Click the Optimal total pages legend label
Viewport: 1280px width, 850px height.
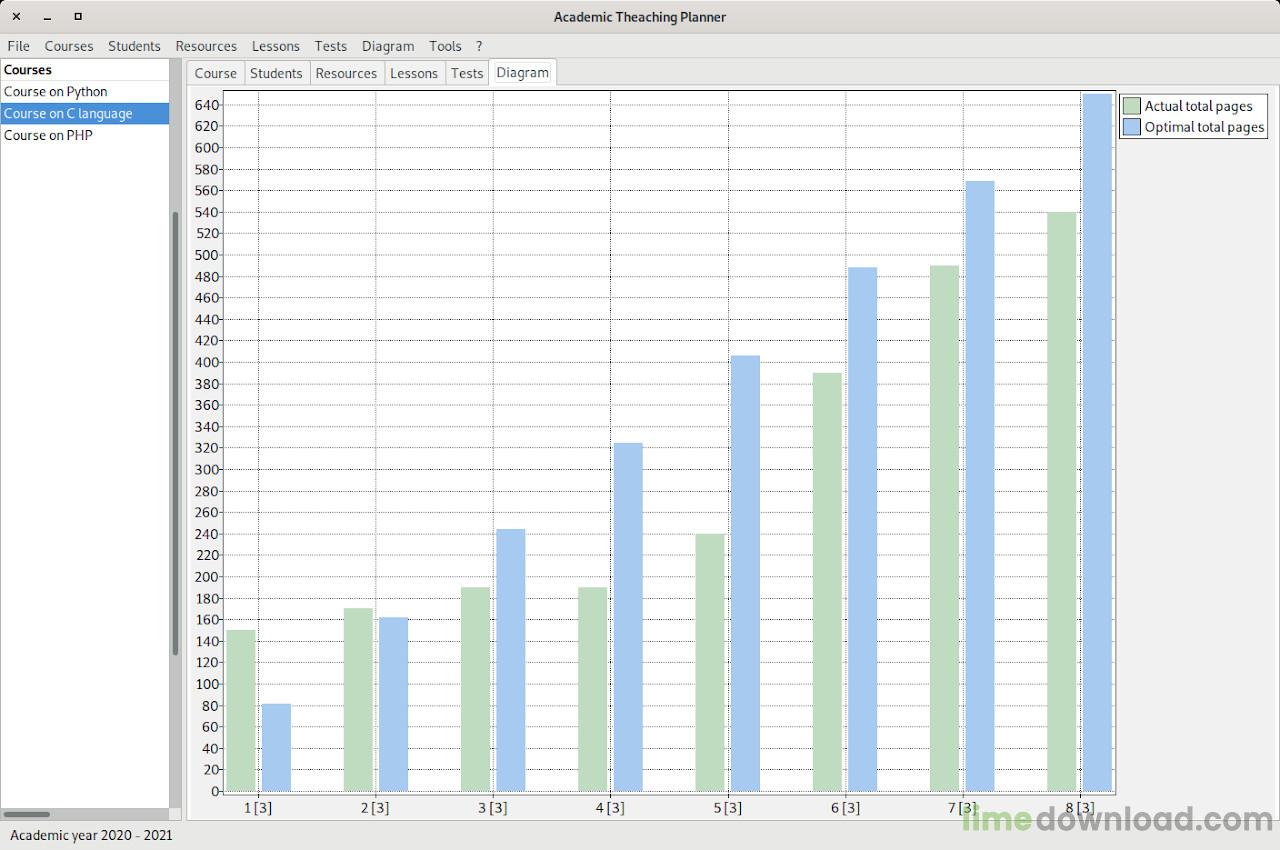coord(1204,127)
